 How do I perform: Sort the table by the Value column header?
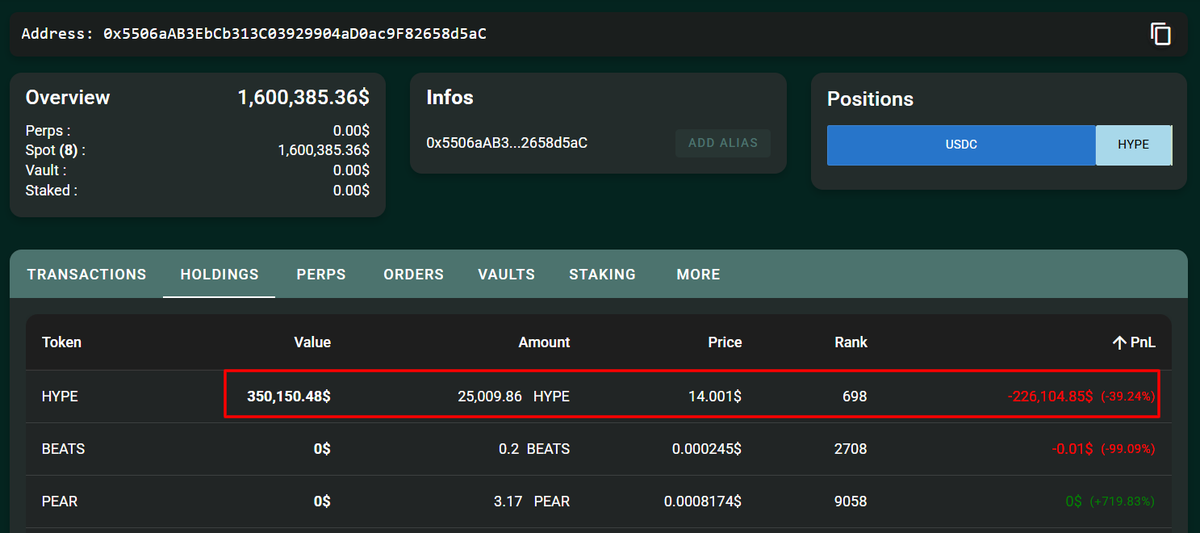point(312,342)
